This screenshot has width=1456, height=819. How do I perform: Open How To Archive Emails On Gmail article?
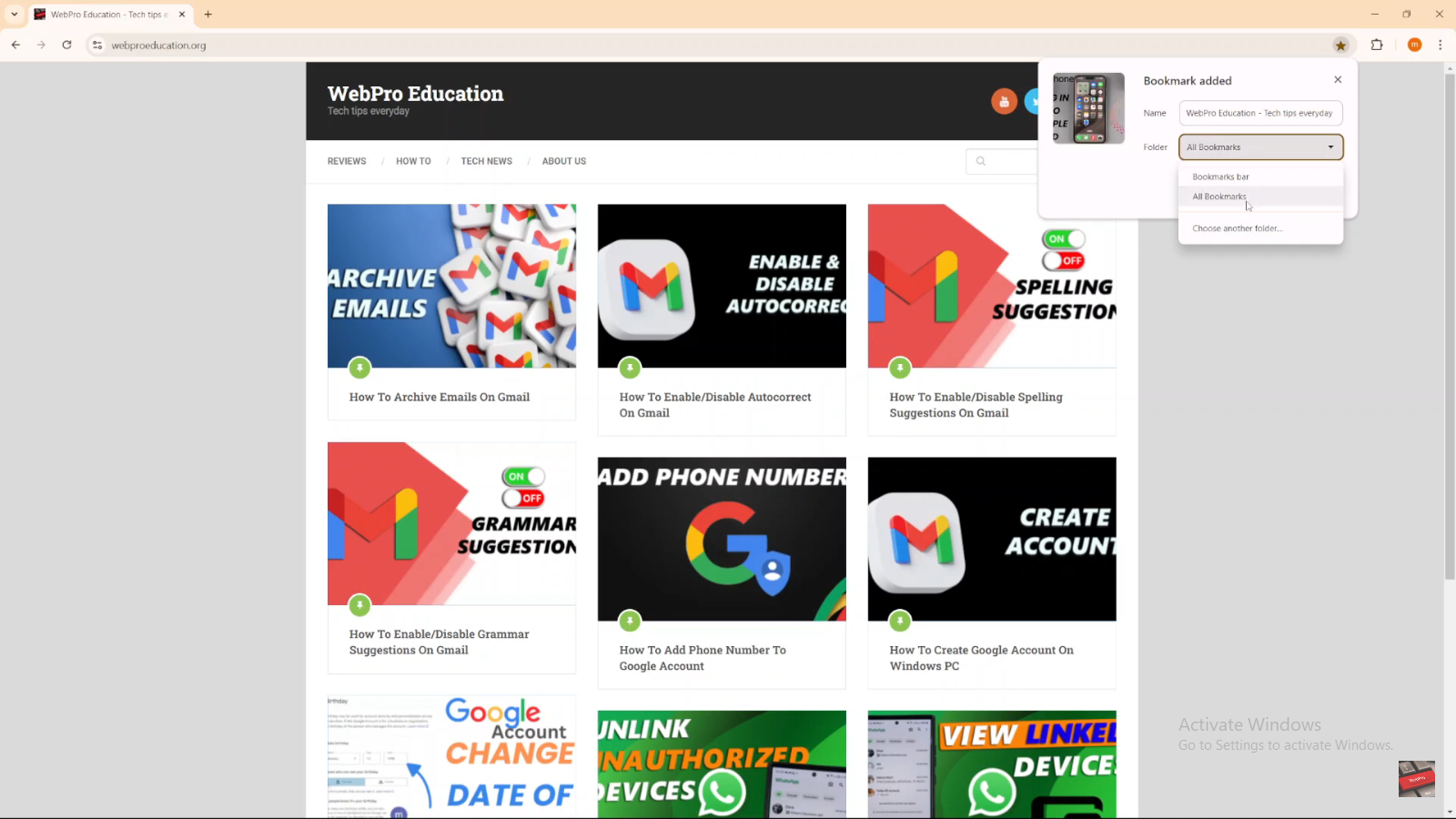pyautogui.click(x=440, y=398)
